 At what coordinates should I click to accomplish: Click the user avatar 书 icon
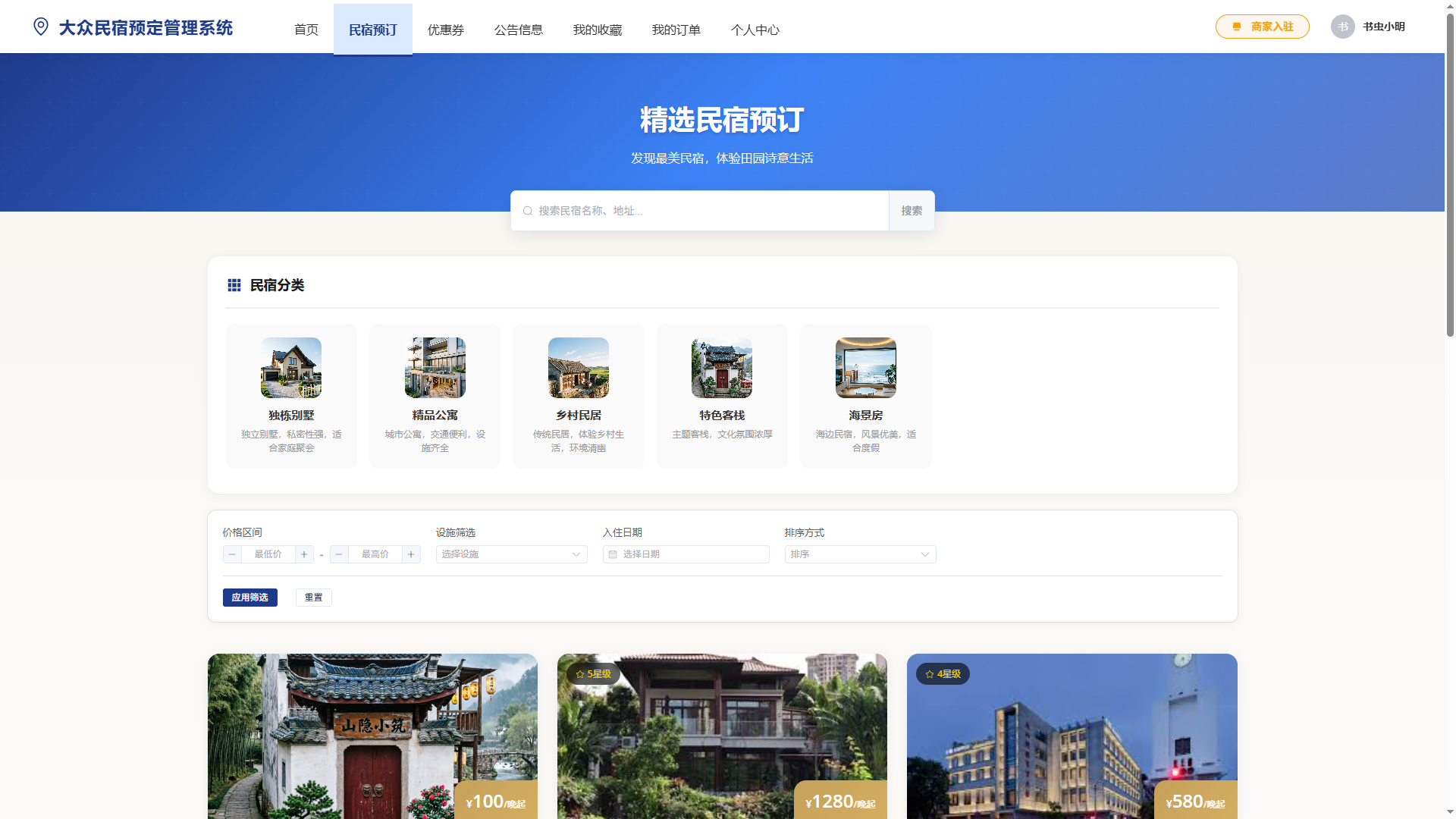tap(1343, 27)
